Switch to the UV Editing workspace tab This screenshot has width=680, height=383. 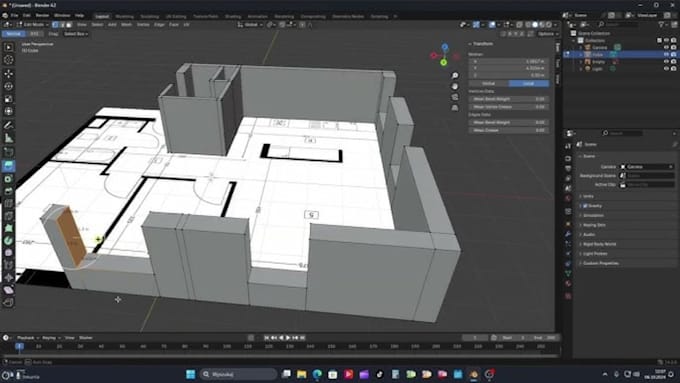pos(176,16)
